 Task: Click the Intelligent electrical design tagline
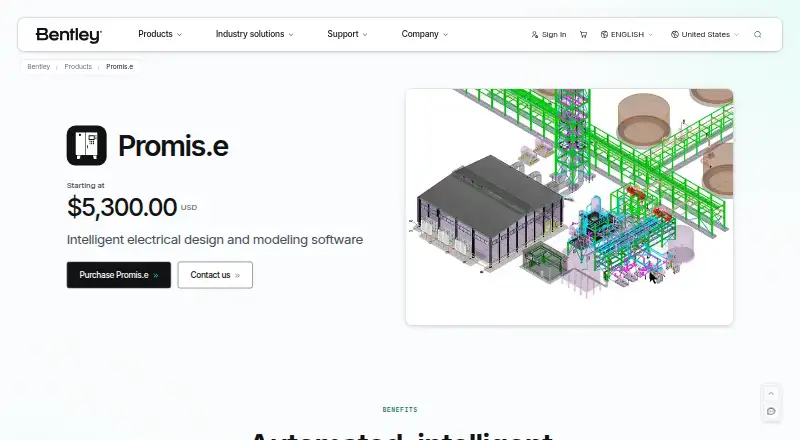215,239
